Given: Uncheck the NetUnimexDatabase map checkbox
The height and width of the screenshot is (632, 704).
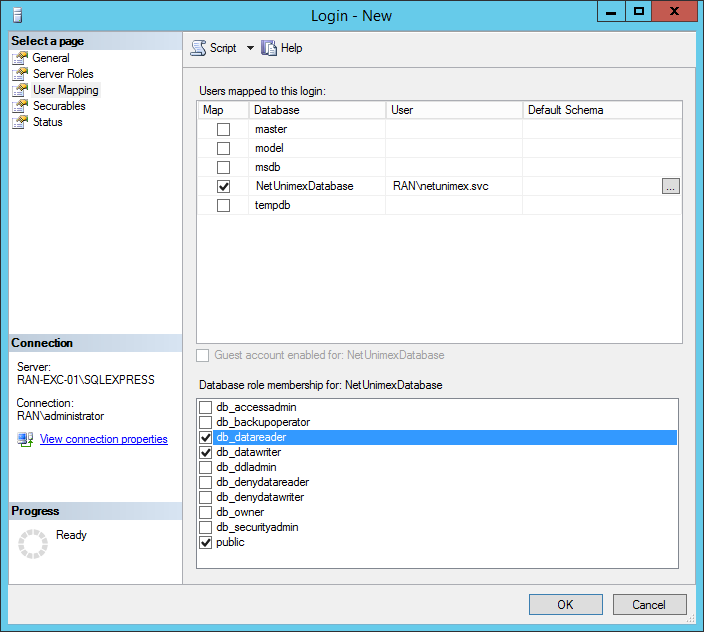Looking at the screenshot, I should tap(223, 186).
